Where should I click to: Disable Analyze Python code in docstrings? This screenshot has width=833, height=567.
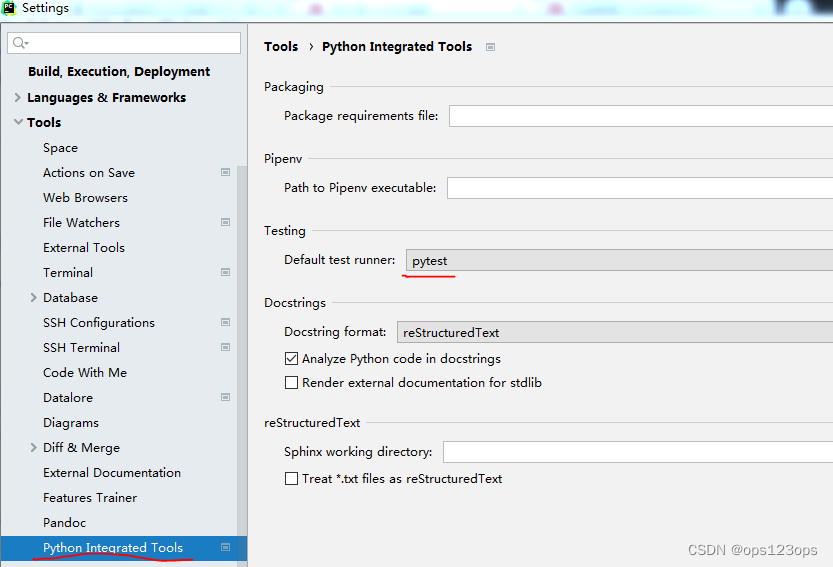click(292, 358)
